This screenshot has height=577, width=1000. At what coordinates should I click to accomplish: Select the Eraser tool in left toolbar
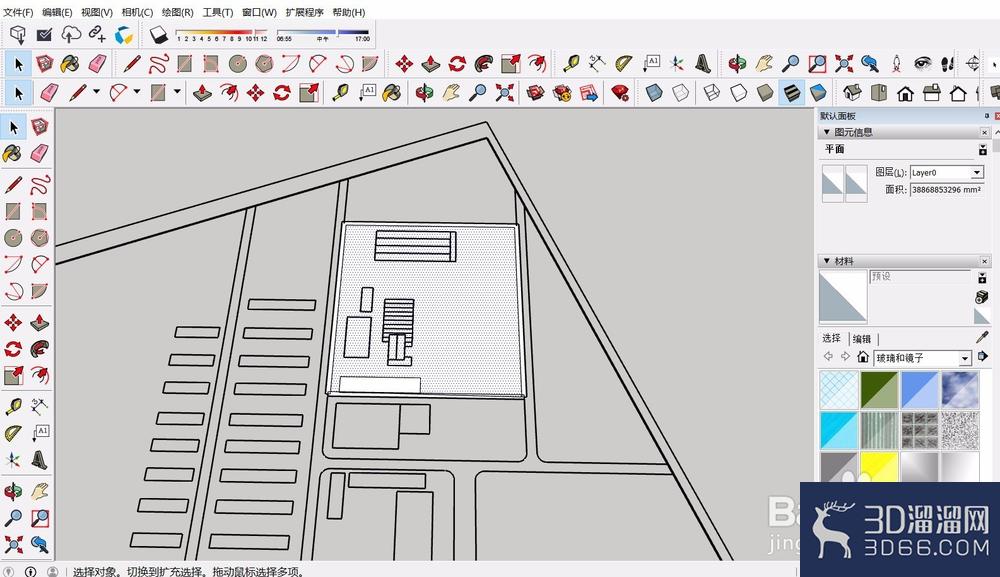click(39, 153)
